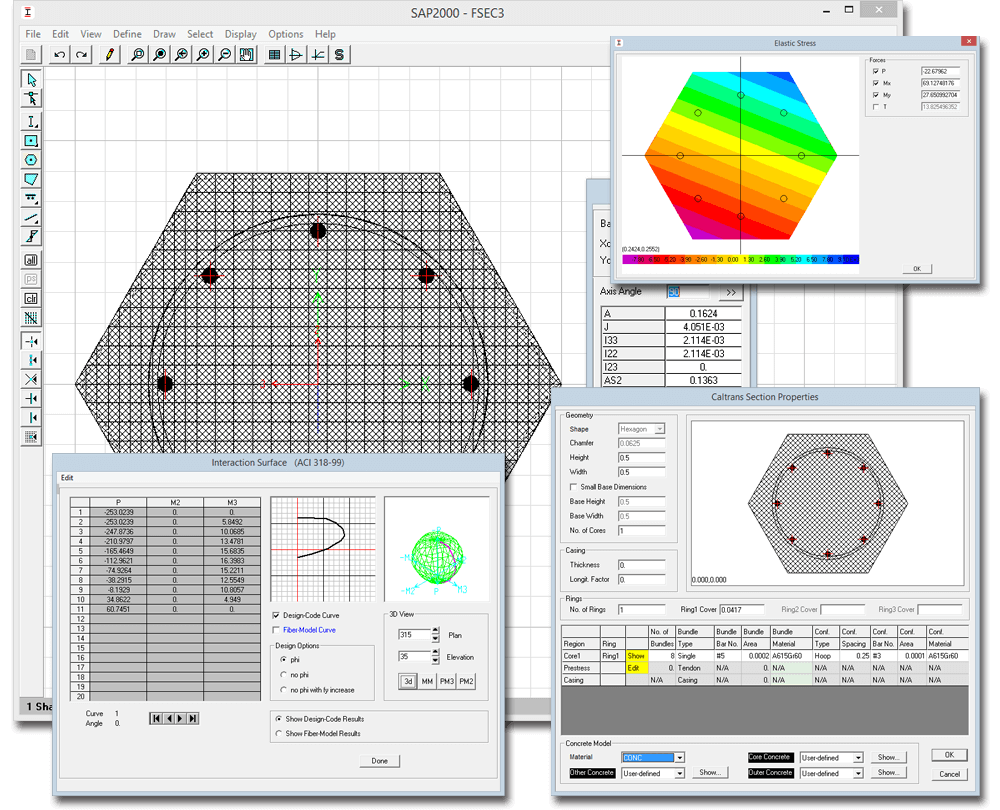This screenshot has height=810, width=1000.
Task: Click the Undo arrow in the toolbar
Action: pyautogui.click(x=59, y=55)
